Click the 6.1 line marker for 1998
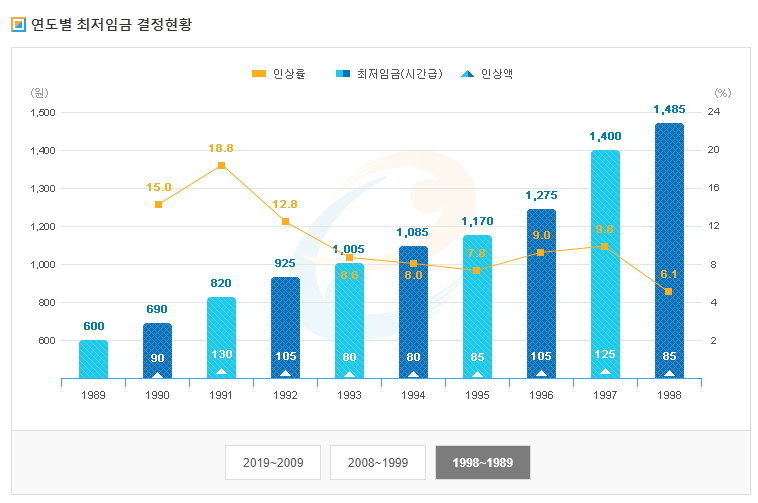Viewport: 758px width, 503px height. [669, 291]
